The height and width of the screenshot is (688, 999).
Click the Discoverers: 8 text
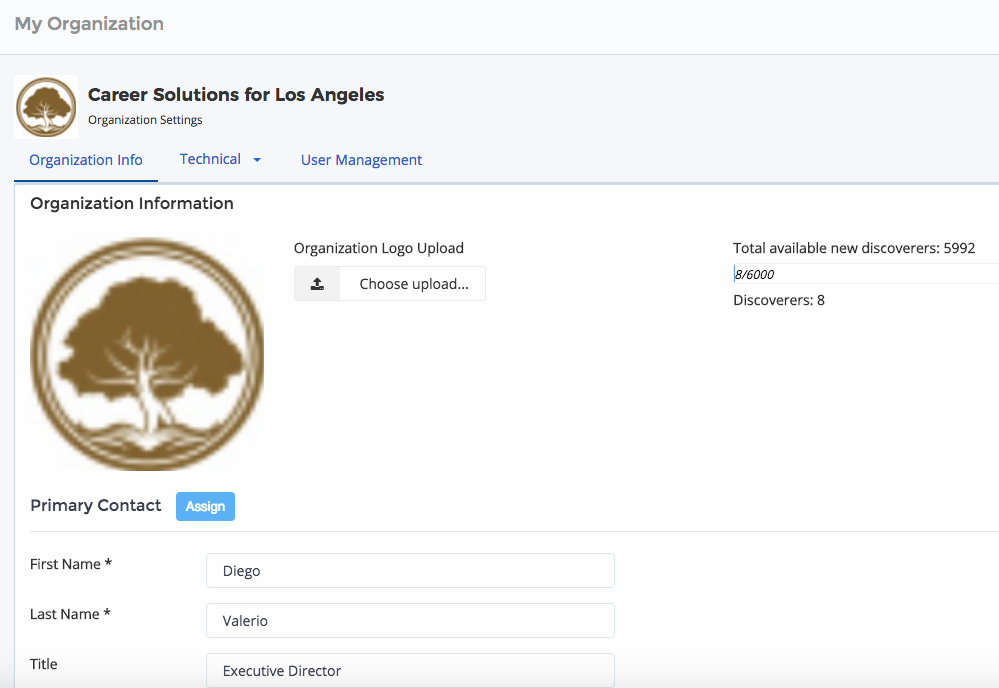[779, 300]
